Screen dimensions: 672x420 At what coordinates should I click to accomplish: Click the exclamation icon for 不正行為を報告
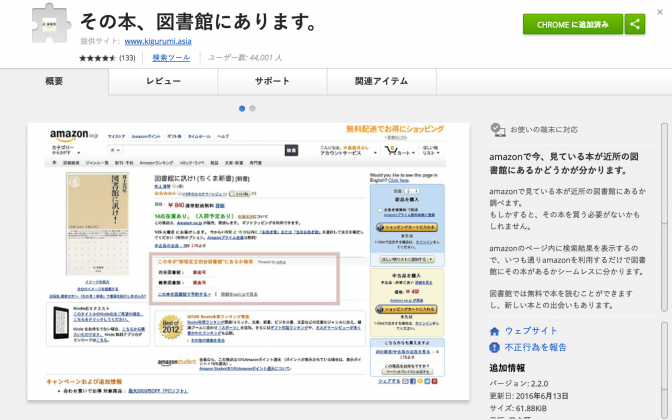pos(495,348)
